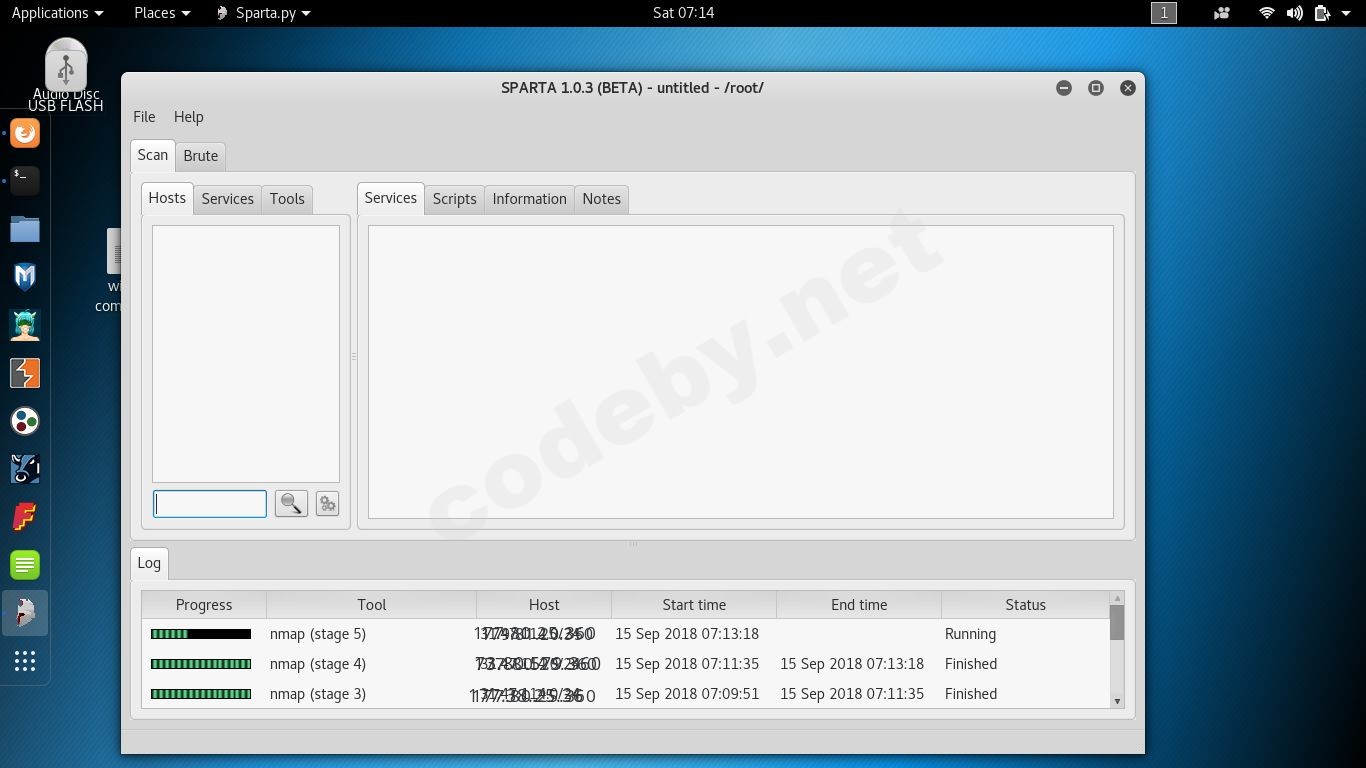Switch to the Brute tab
This screenshot has height=768, width=1366.
tap(201, 156)
